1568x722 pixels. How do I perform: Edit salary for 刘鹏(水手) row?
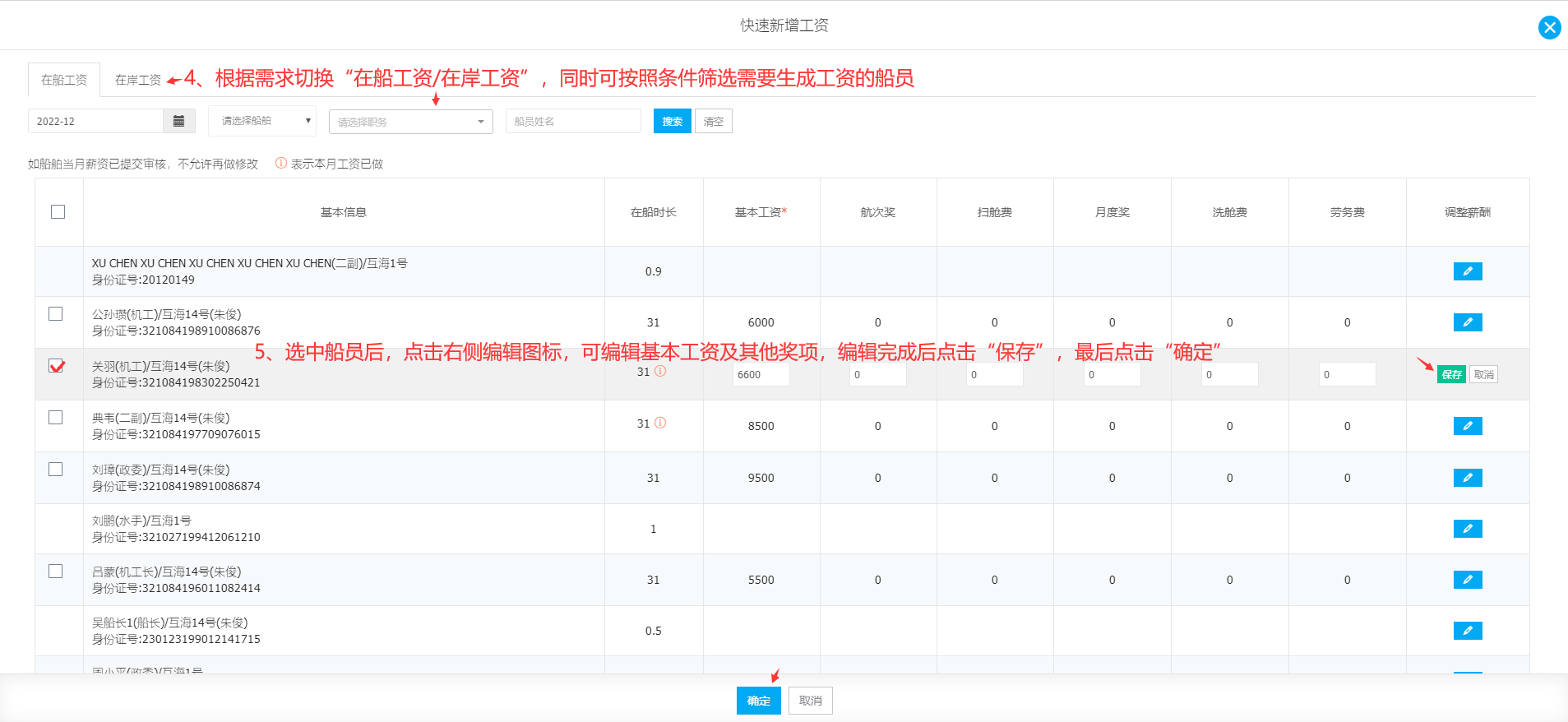pos(1467,529)
